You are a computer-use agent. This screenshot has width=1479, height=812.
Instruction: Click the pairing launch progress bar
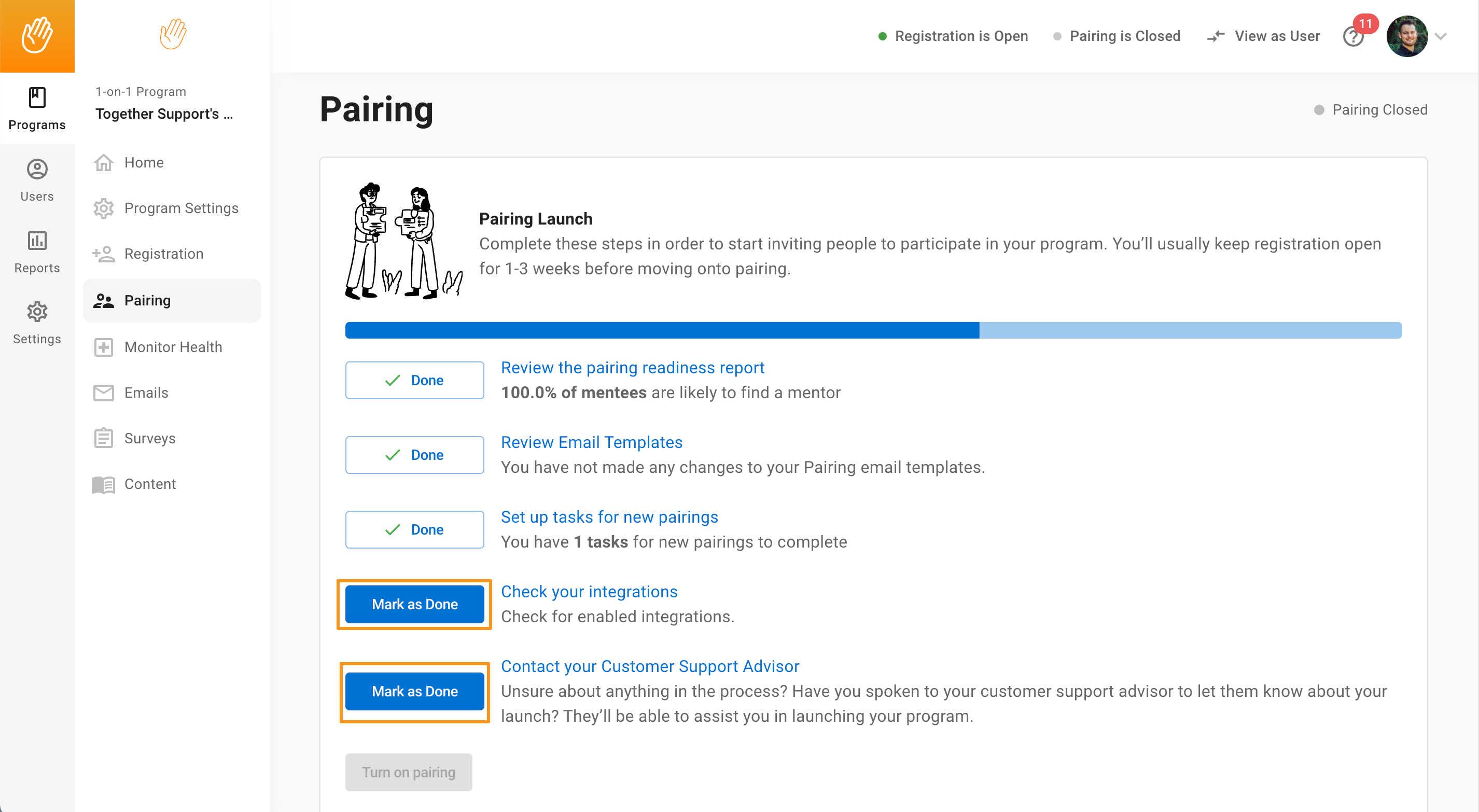coord(873,330)
